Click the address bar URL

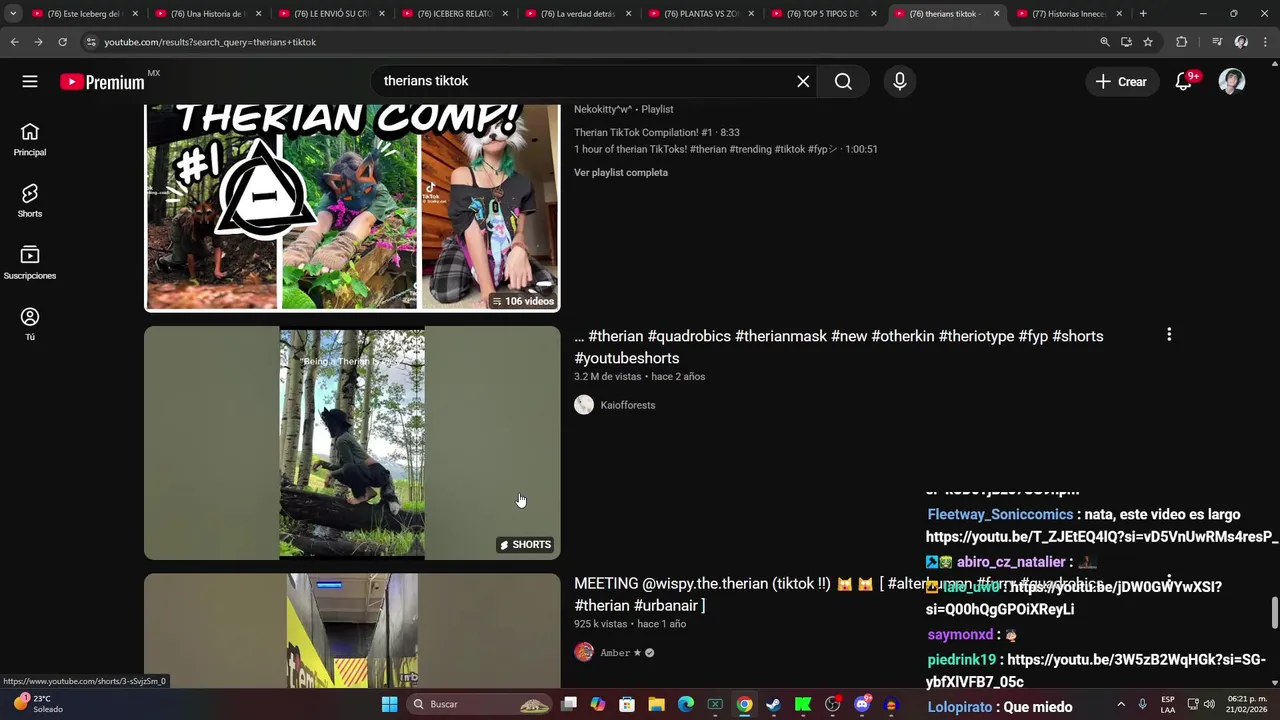(210, 42)
